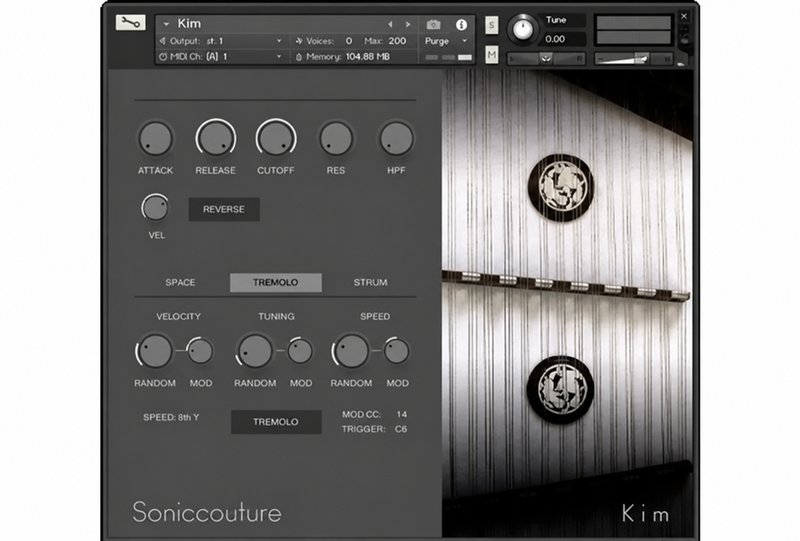Toggle the TREMOLO on/off button
800x541 pixels.
click(276, 422)
